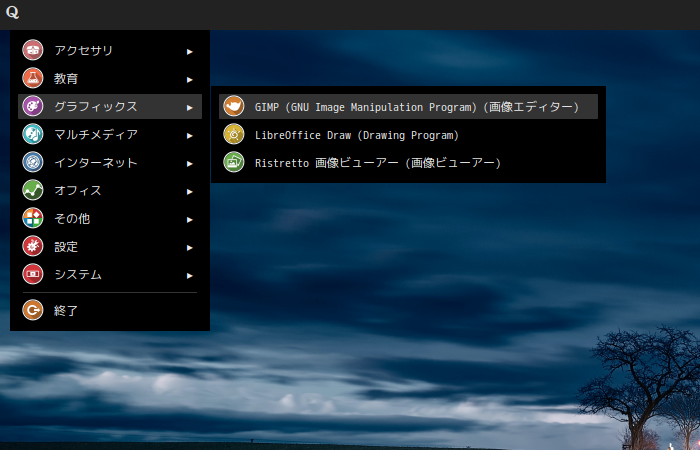Click the GIMP mascot icon
This screenshot has width=700, height=450.
tap(234, 106)
